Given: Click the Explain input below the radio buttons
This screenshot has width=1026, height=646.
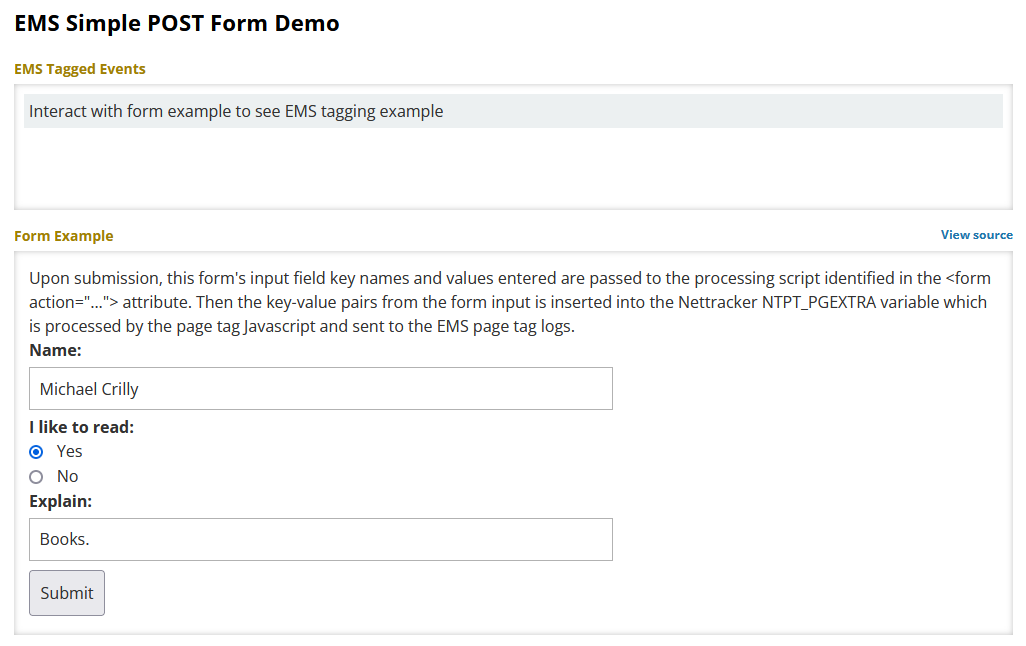Looking at the screenshot, I should [320, 539].
